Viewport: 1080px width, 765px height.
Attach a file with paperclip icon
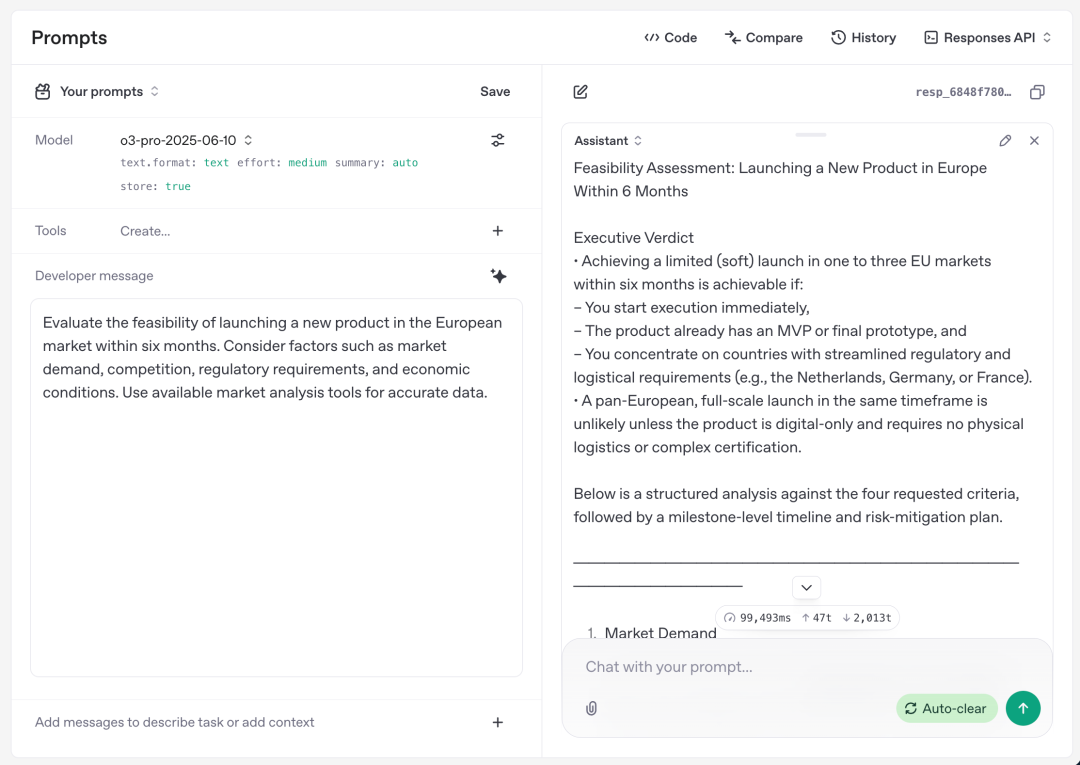pyautogui.click(x=591, y=709)
